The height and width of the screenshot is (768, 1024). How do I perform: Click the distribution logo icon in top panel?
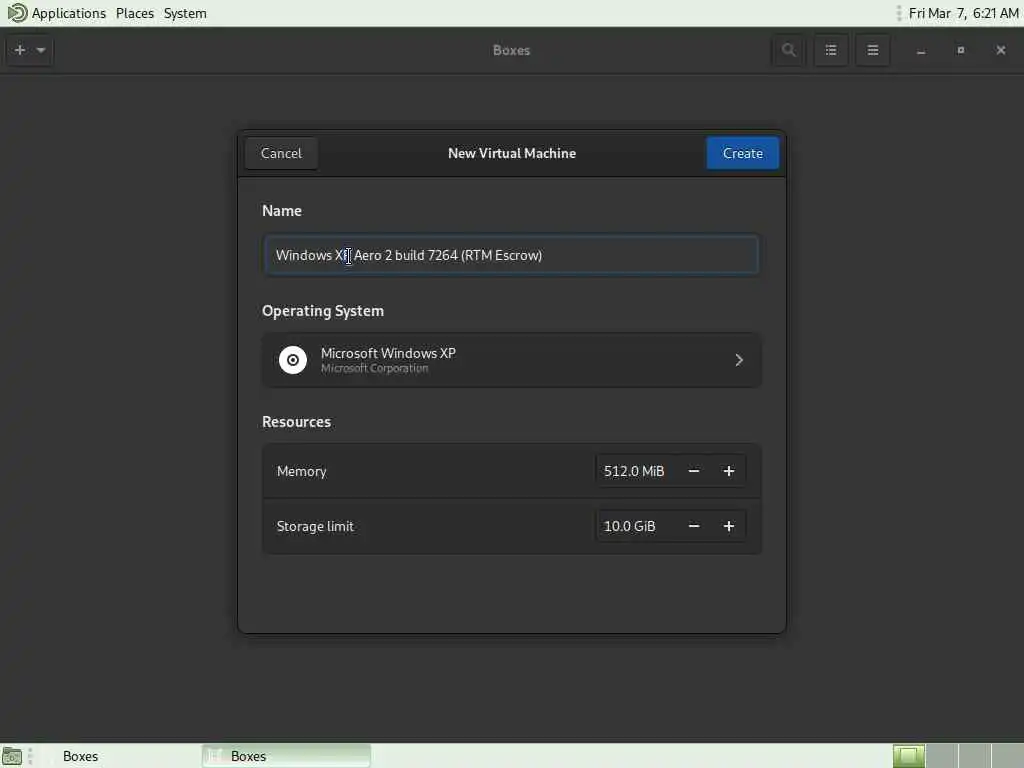(x=17, y=12)
